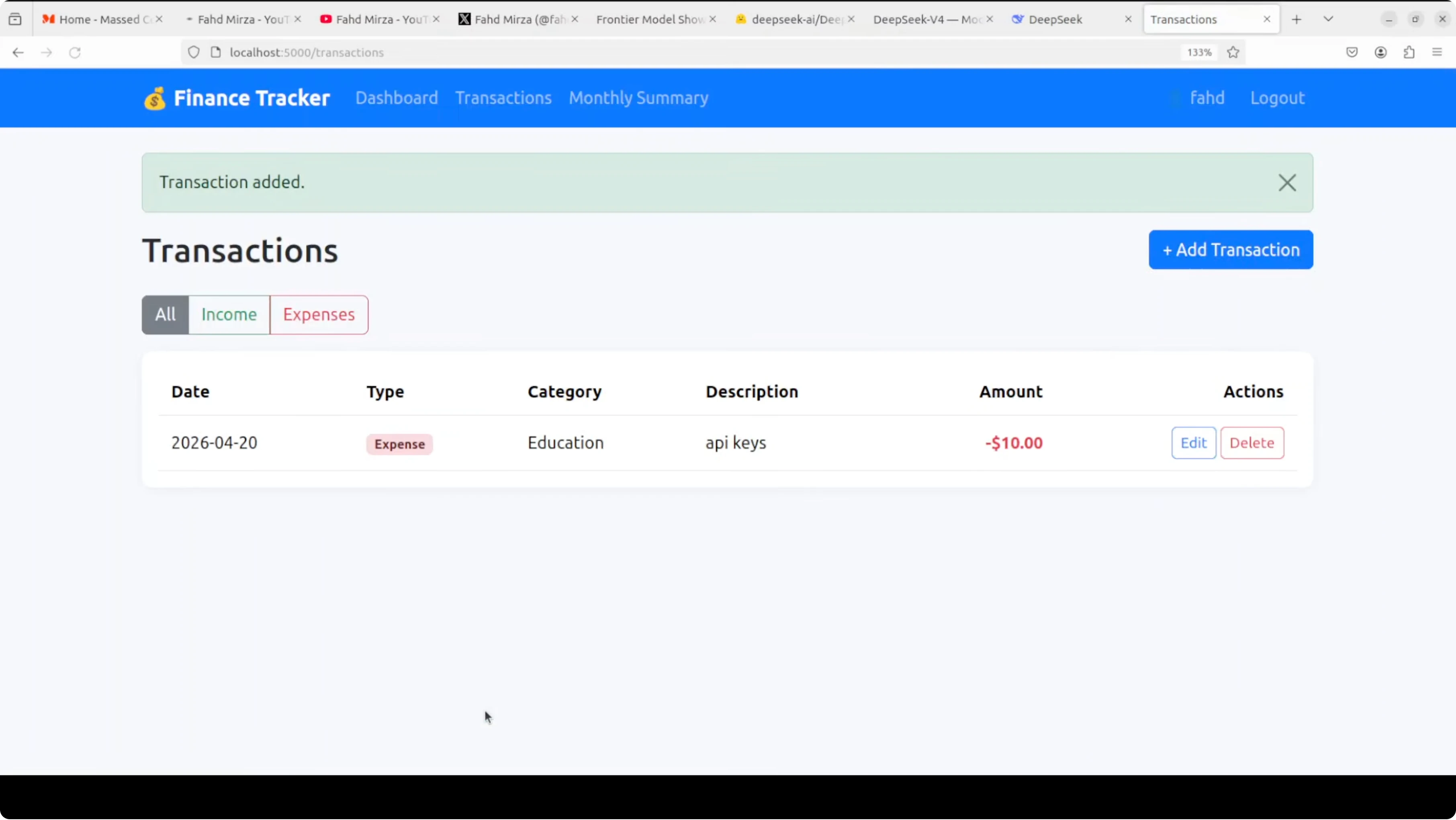The width and height of the screenshot is (1456, 820).
Task: Click the Add Transaction button
Action: coord(1231,250)
